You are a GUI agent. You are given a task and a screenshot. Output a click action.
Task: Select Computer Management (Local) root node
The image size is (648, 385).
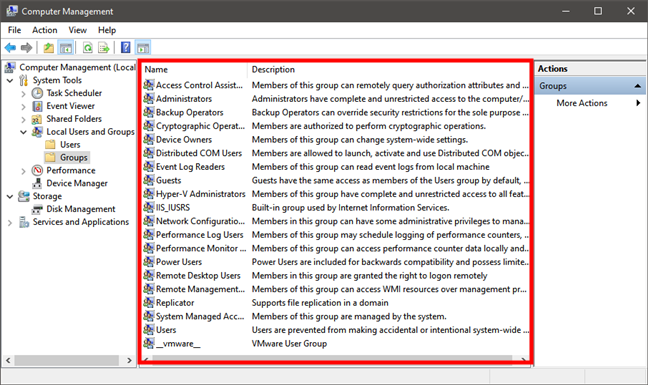point(77,67)
